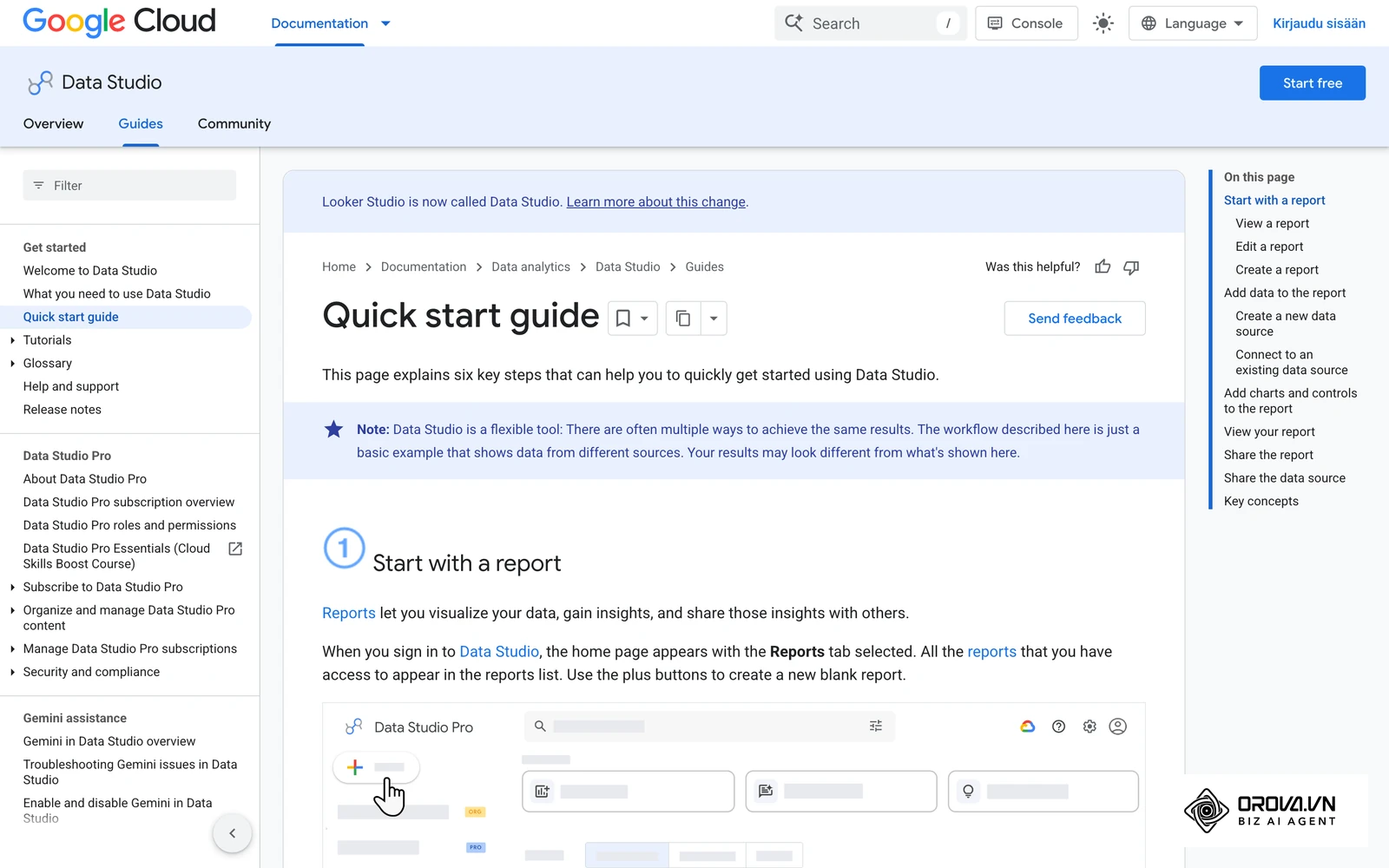Expand the Glossary section
The image size is (1389, 868).
(12, 364)
